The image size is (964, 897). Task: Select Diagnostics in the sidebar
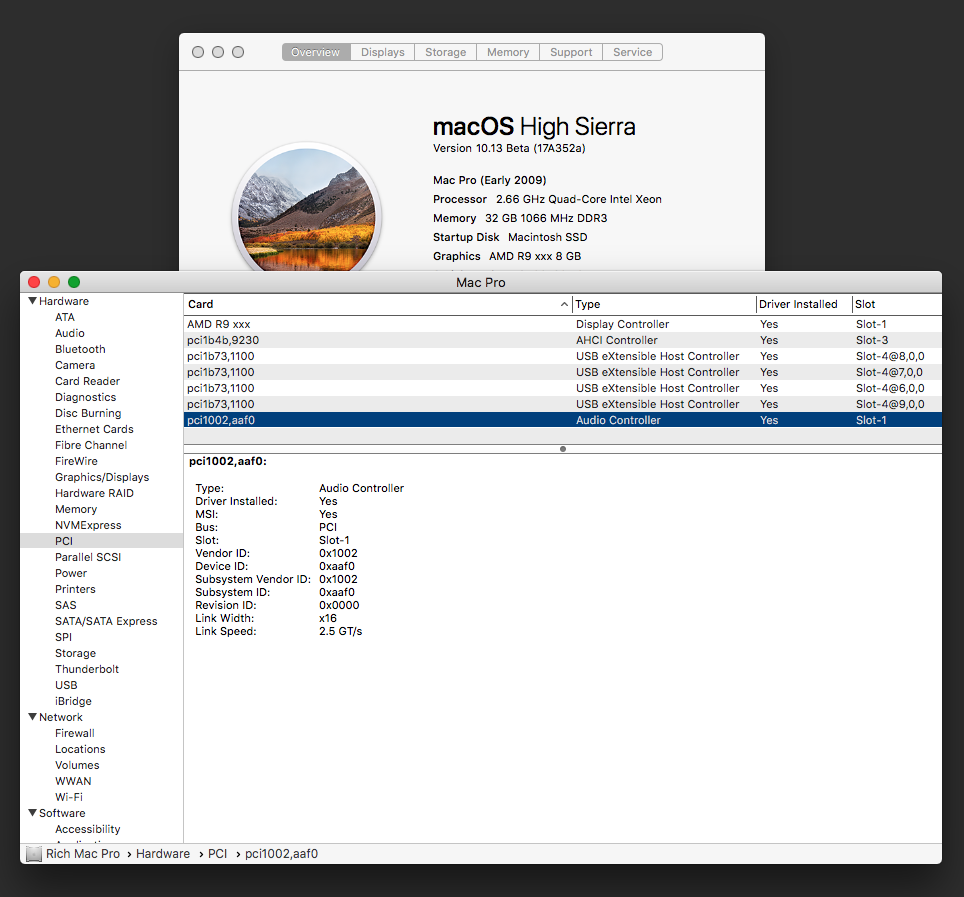click(85, 397)
